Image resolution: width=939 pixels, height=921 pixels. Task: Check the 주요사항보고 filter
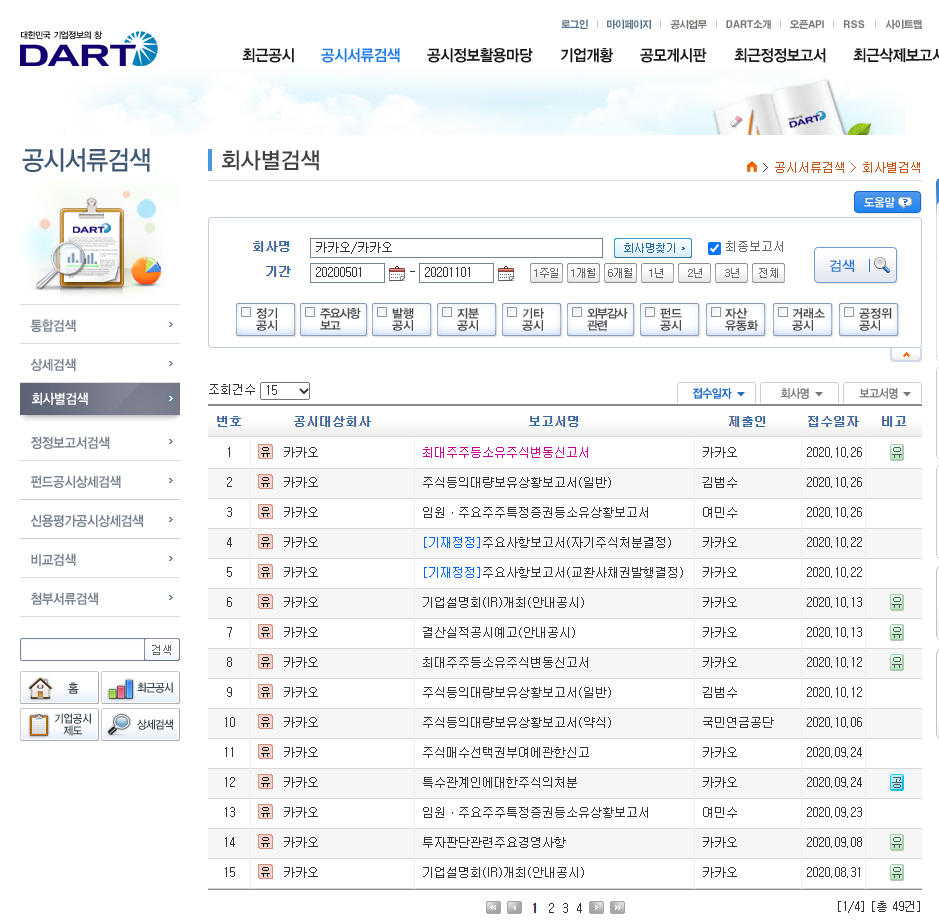coord(310,312)
